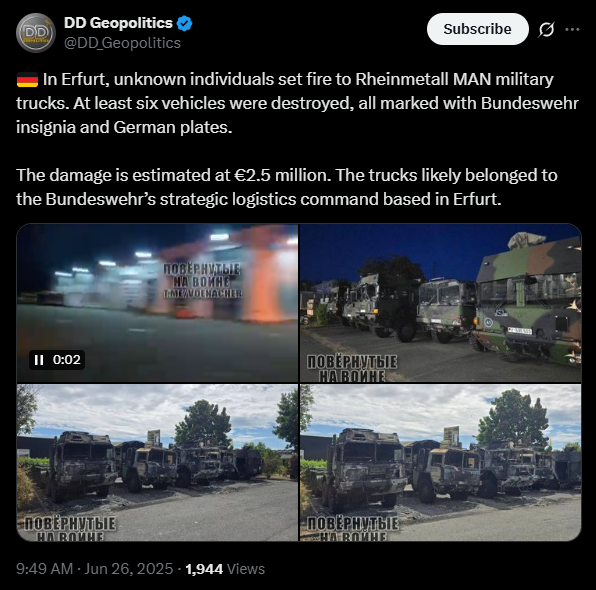Image resolution: width=596 pixels, height=590 pixels.
Task: Open the bottom-left burned trucks photo
Action: [157, 462]
